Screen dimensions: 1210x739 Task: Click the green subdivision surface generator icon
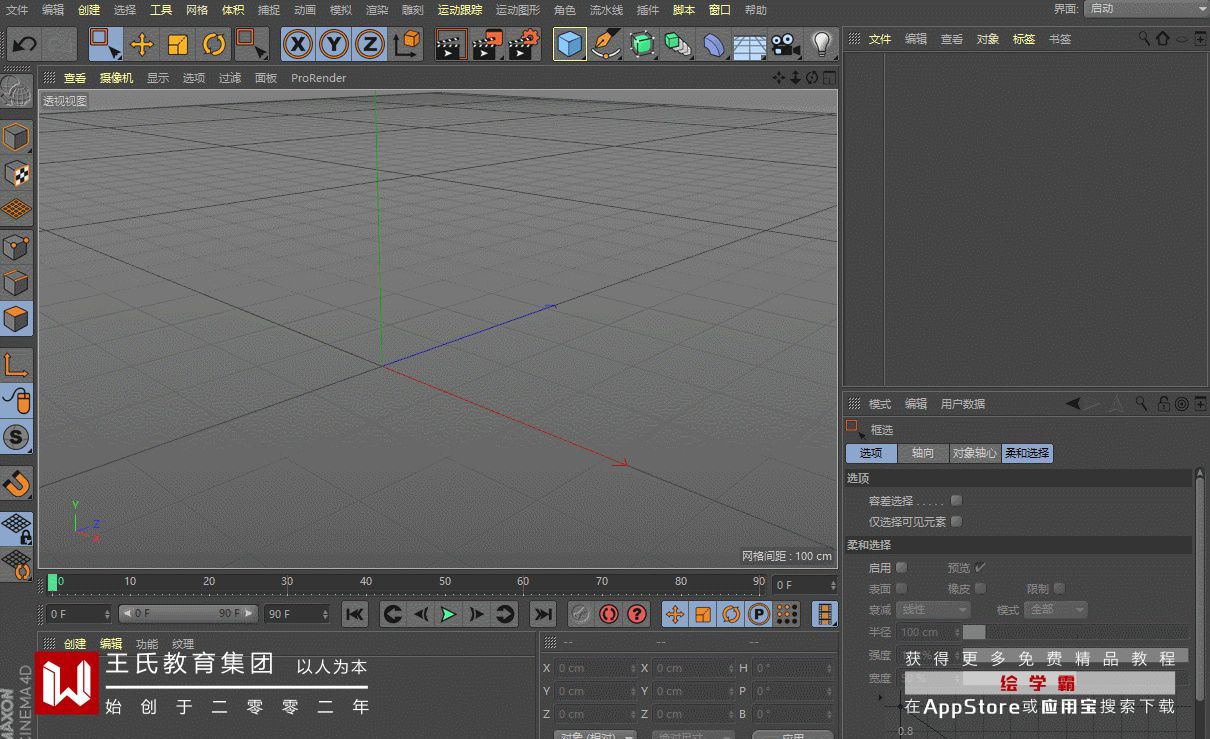[x=642, y=44]
